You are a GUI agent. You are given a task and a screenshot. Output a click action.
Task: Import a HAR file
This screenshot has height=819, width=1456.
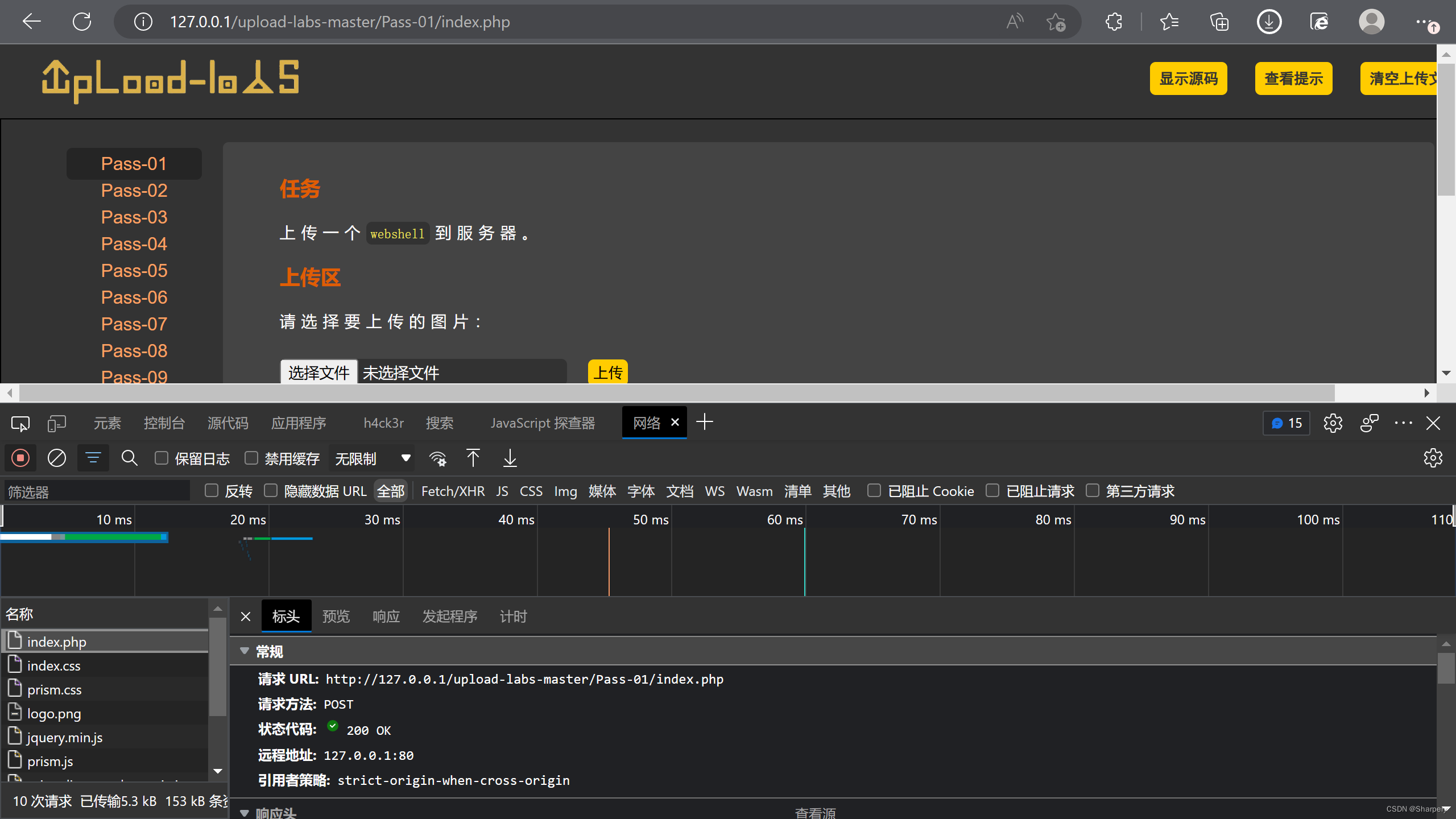473,458
